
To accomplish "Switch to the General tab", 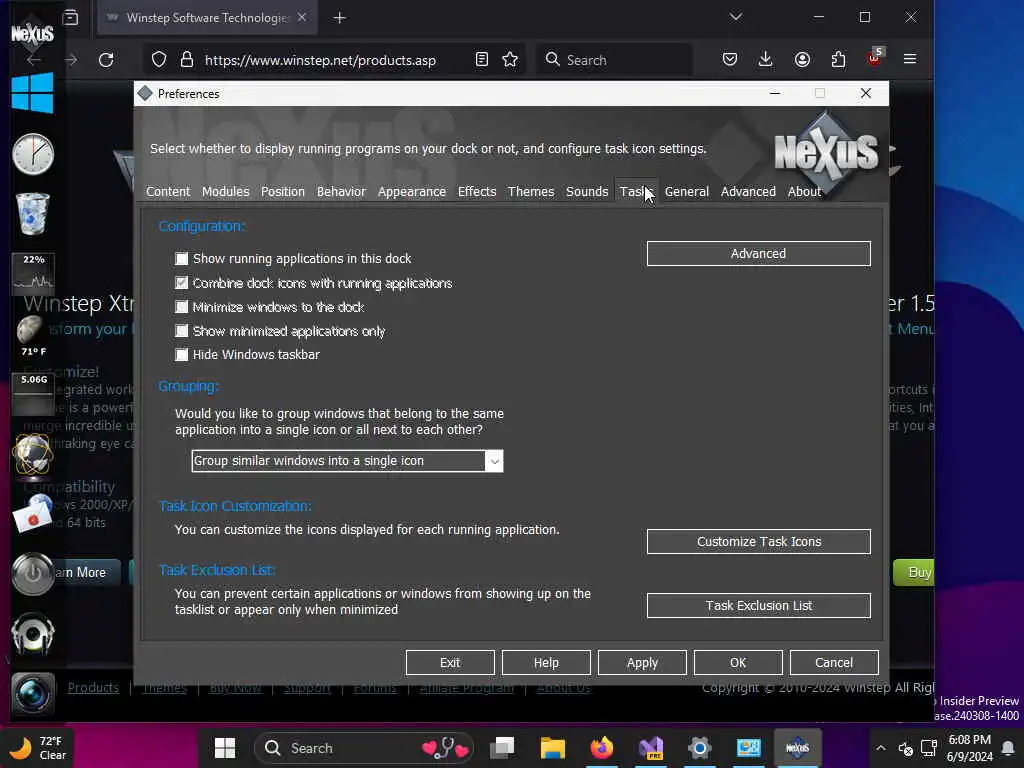I will (x=686, y=191).
